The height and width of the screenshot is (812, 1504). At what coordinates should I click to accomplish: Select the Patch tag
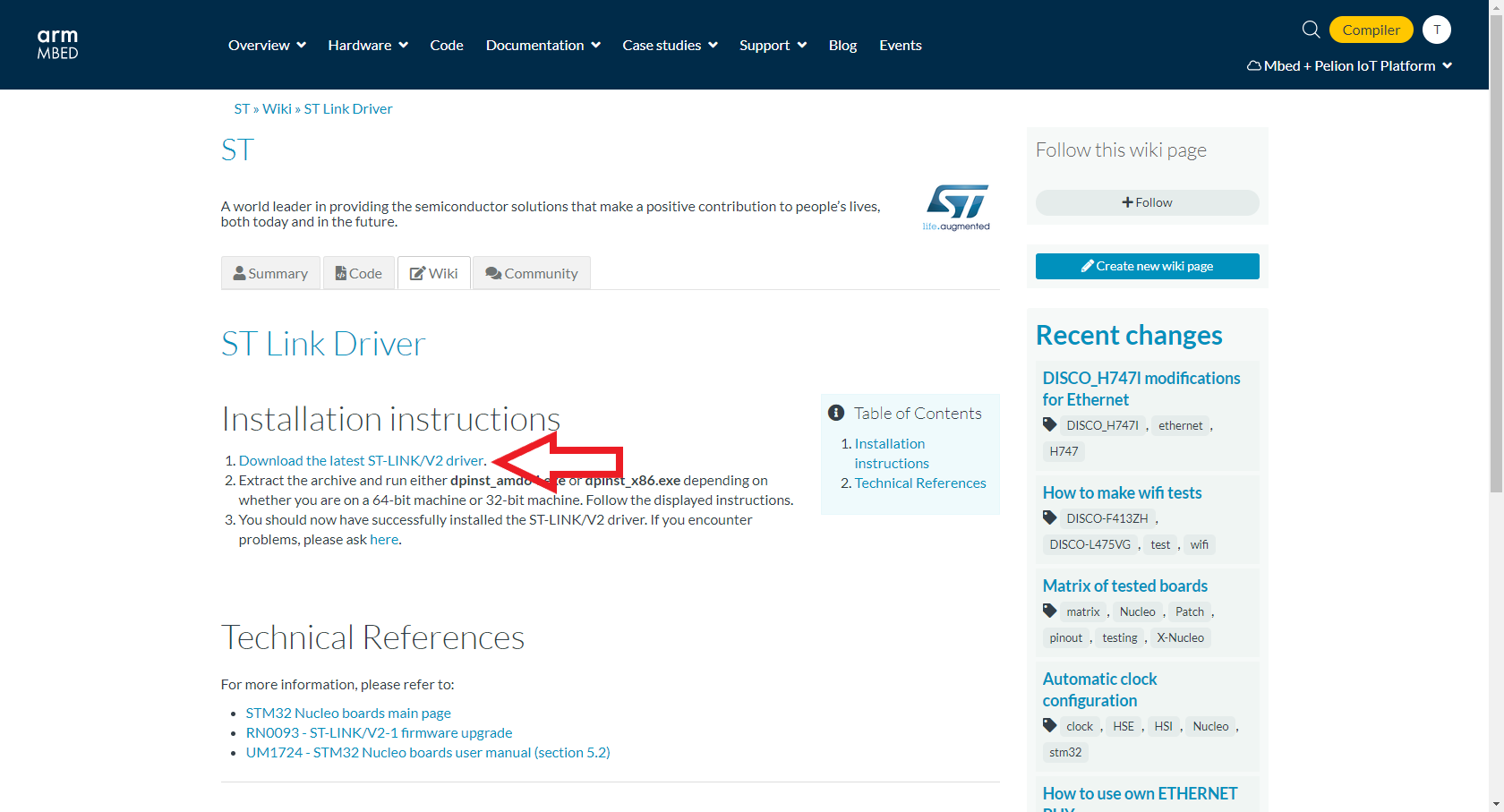(1190, 611)
